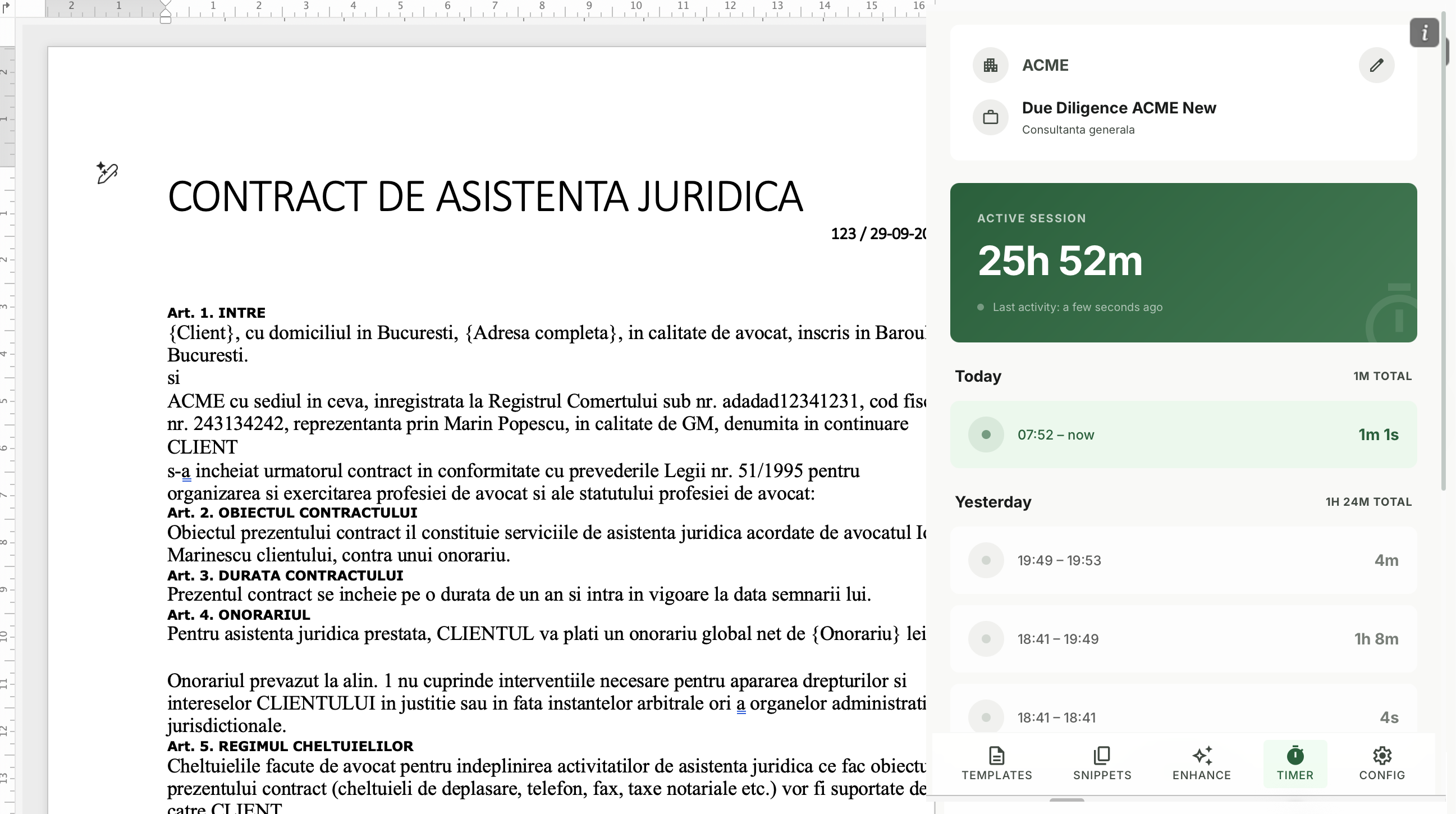Expand the Today sessions section

click(978, 376)
